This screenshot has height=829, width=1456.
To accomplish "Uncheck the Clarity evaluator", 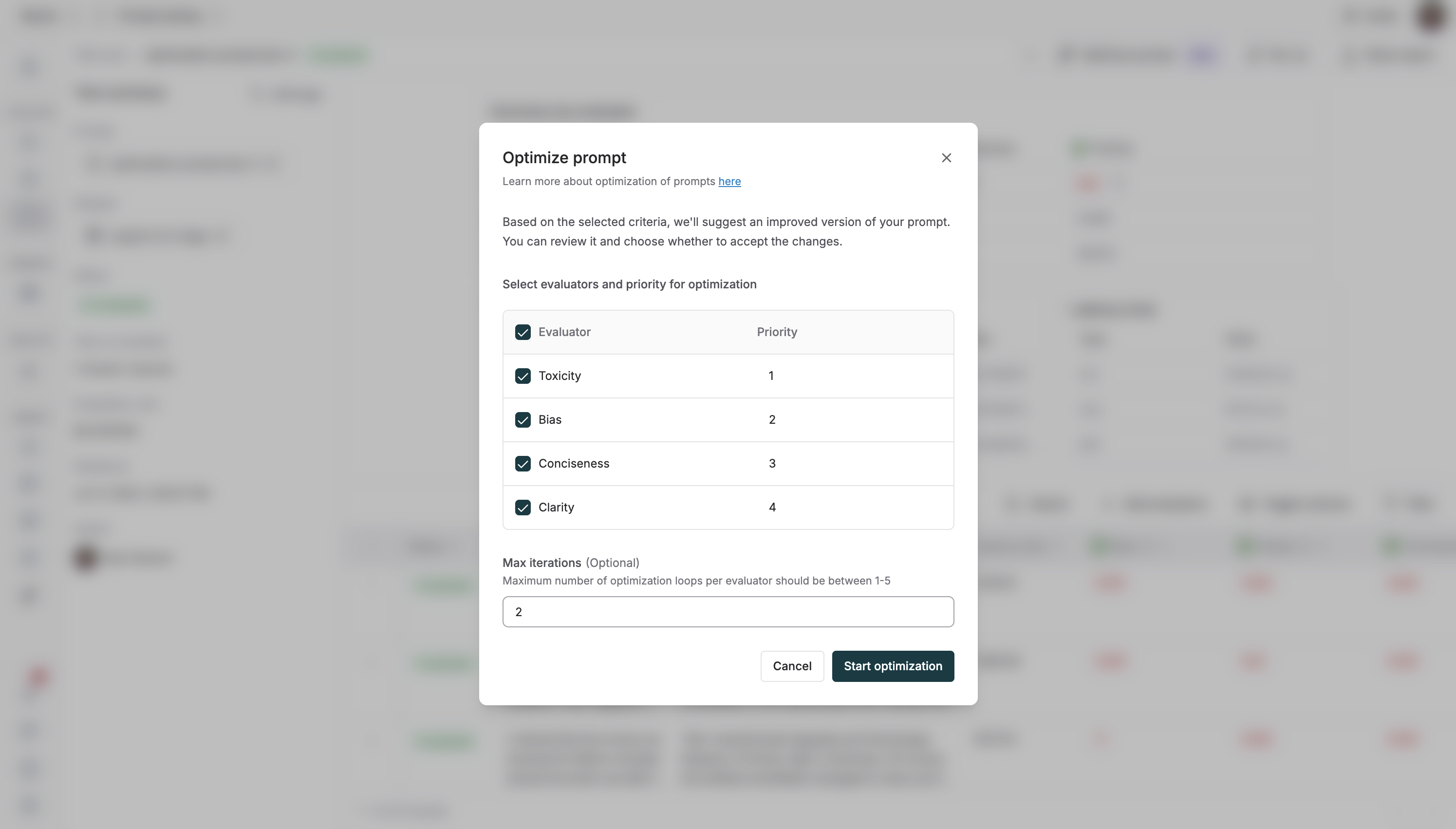I will click(523, 508).
